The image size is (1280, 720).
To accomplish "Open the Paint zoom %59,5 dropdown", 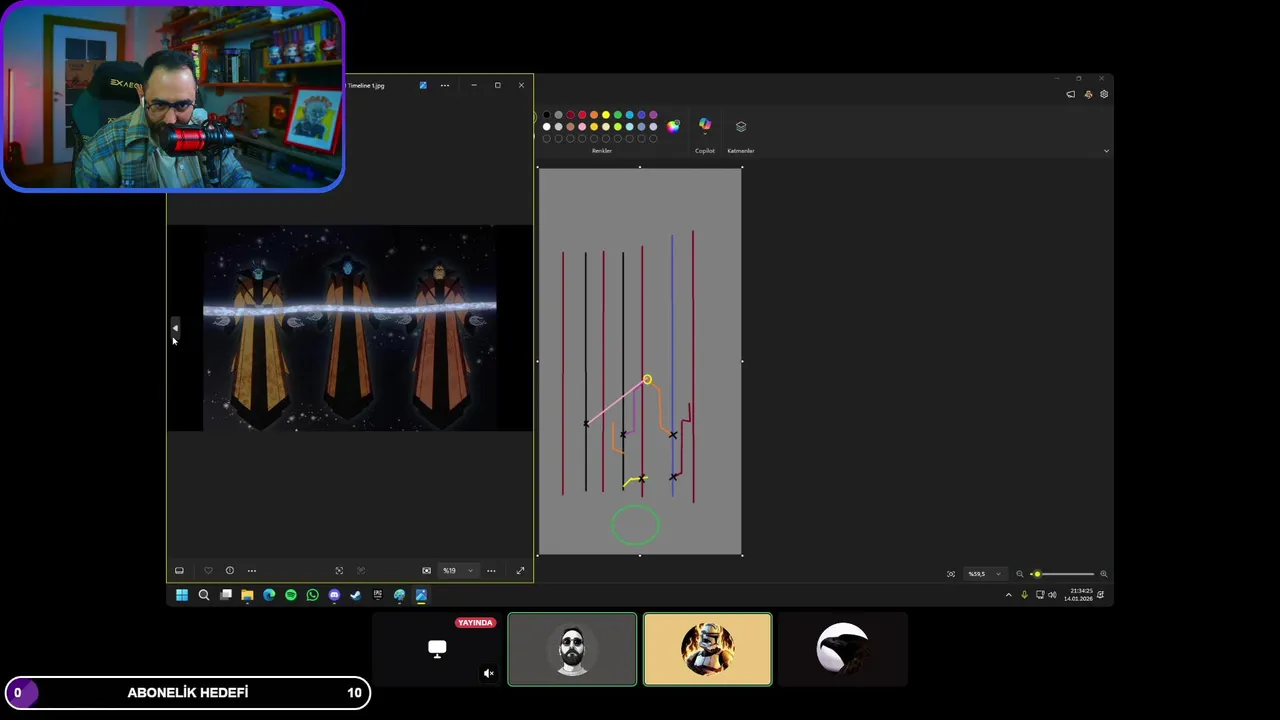I will (x=984, y=574).
